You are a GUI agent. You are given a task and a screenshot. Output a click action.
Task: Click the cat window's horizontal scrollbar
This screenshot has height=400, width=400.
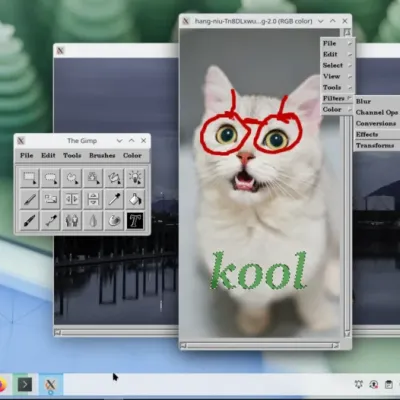pos(260,346)
